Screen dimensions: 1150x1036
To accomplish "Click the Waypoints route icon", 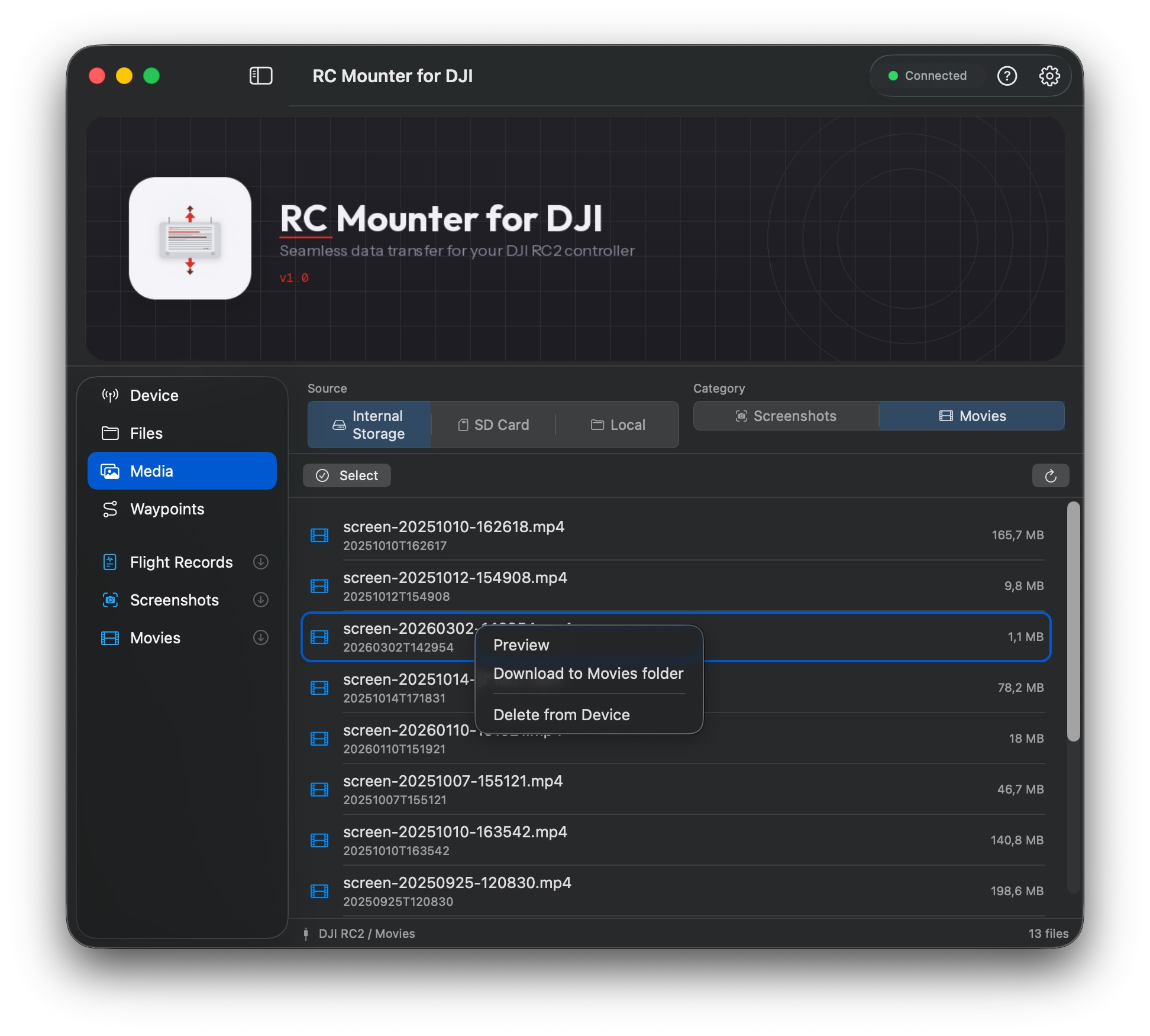I will pos(110,509).
